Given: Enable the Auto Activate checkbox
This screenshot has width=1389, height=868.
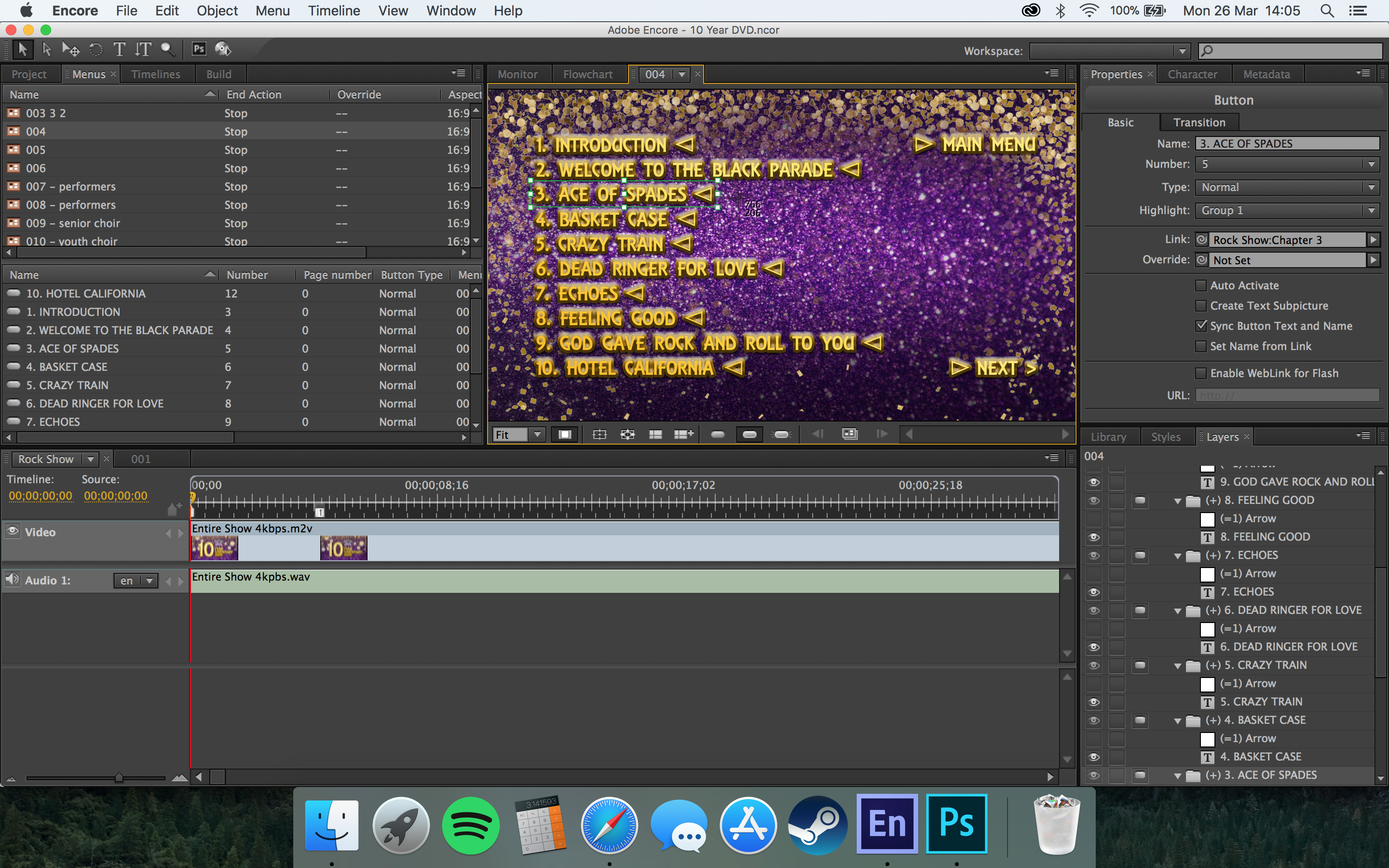Looking at the screenshot, I should click(x=1200, y=285).
